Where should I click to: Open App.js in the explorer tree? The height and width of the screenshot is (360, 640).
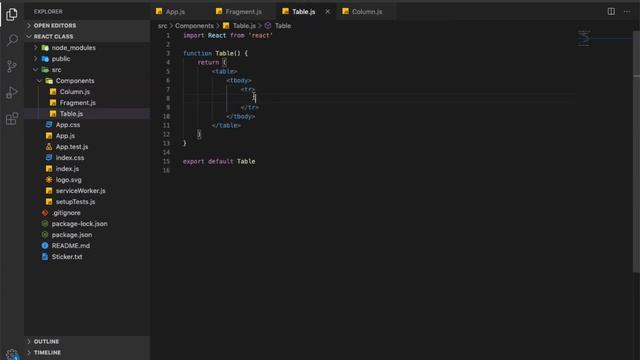click(x=87, y=136)
